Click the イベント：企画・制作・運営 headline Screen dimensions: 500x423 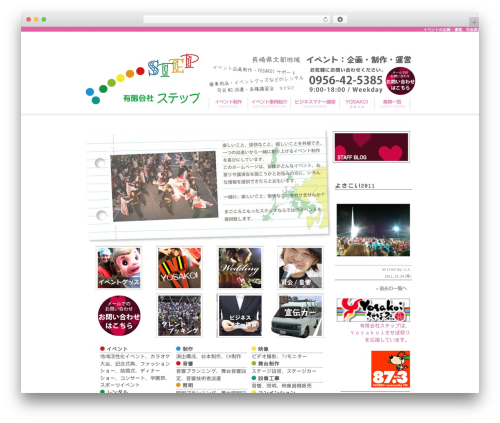pos(359,60)
